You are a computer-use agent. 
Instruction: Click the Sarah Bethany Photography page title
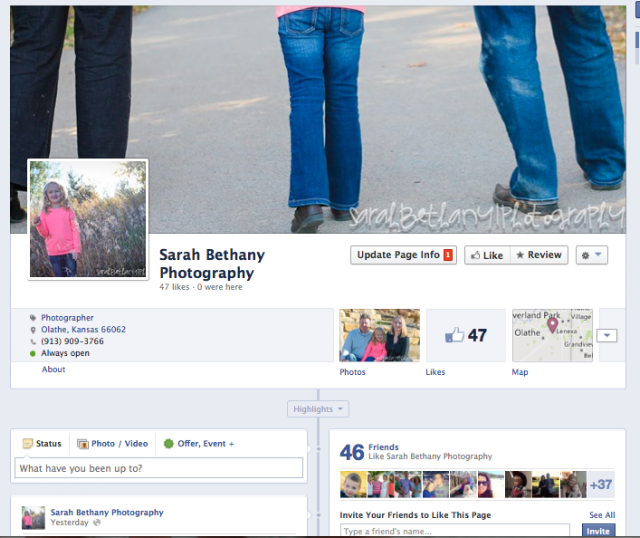(x=212, y=263)
